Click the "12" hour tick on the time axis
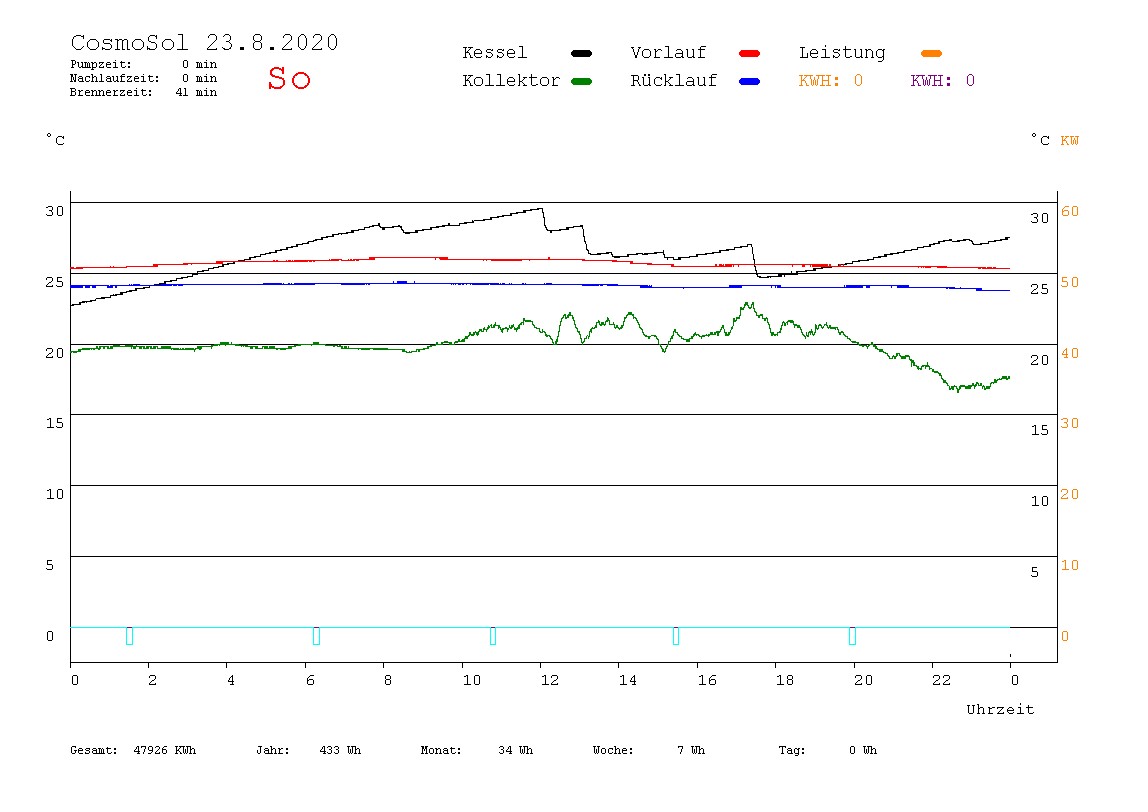The width and height of the screenshot is (1148, 812). pos(550,680)
